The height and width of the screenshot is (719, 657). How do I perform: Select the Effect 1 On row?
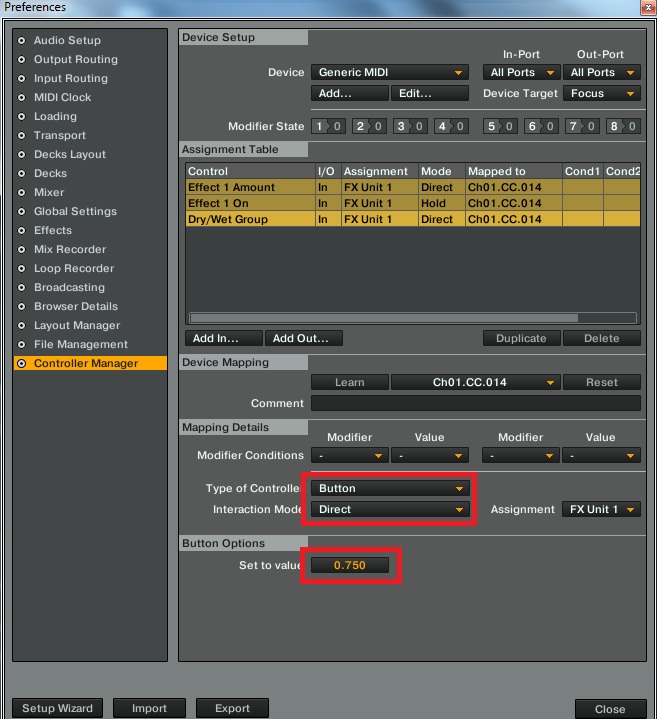[413, 203]
